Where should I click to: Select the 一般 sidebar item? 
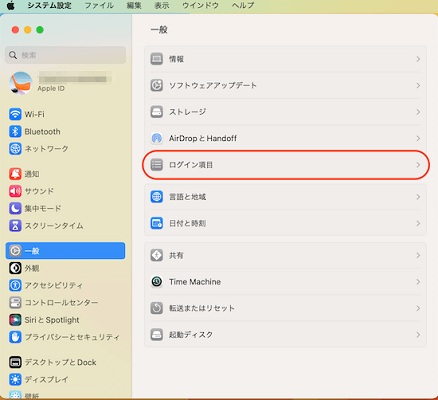[x=65, y=251]
